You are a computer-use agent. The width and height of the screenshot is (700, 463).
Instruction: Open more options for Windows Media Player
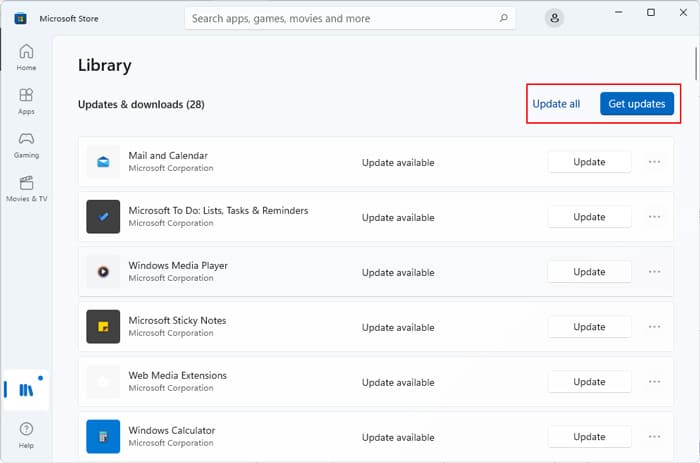coord(654,271)
